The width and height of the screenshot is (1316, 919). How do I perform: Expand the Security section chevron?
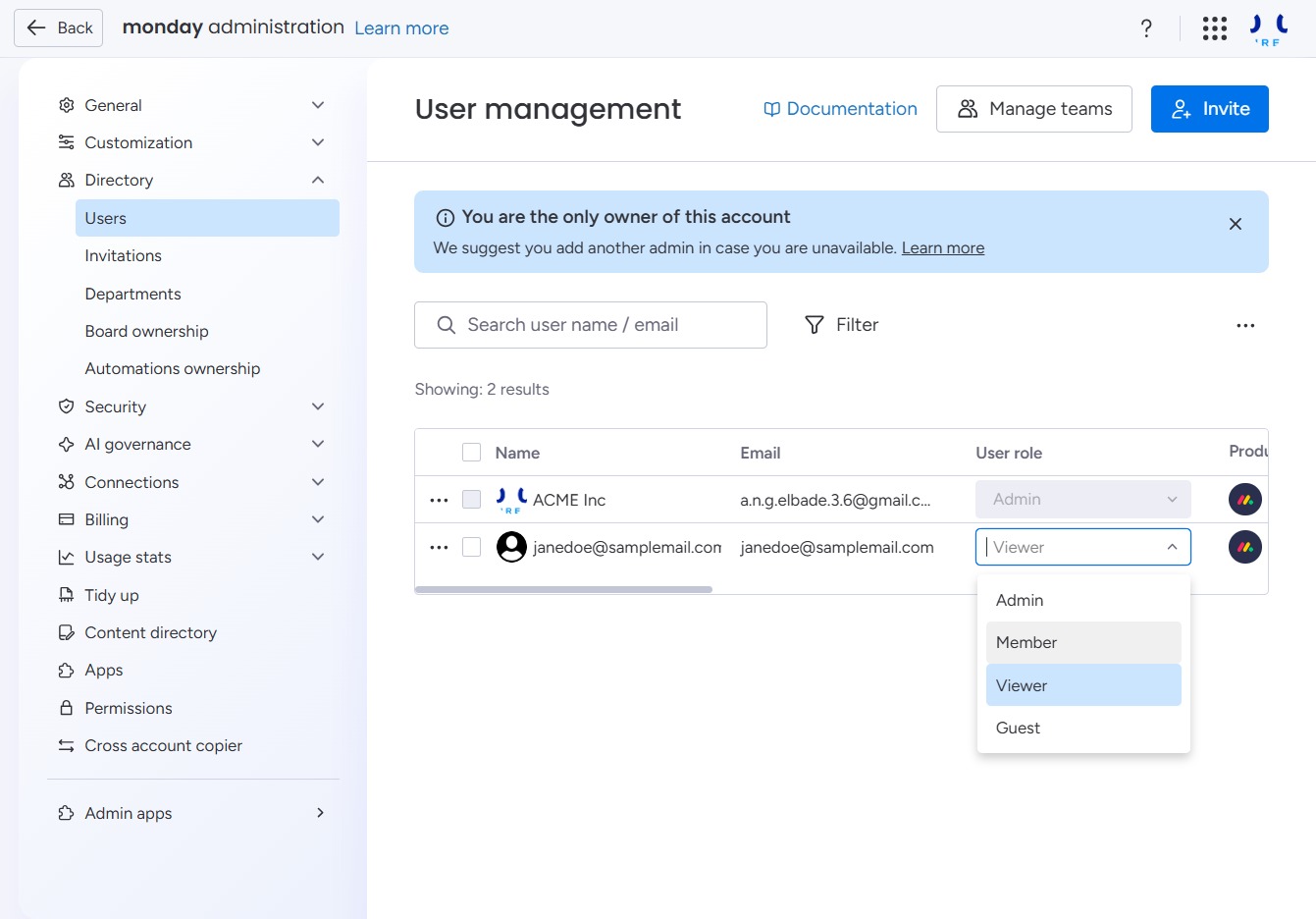[318, 406]
